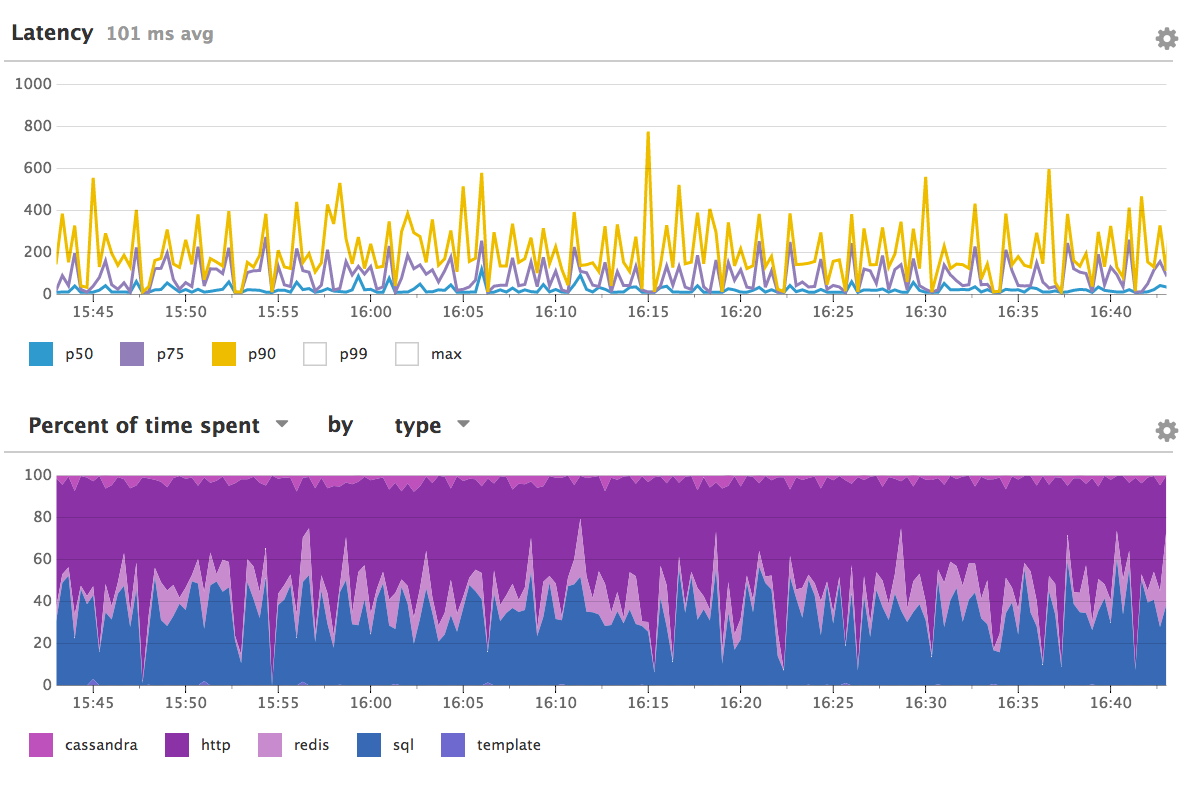This screenshot has height=789, width=1197.
Task: Click the Latency chart title
Action: (x=52, y=32)
